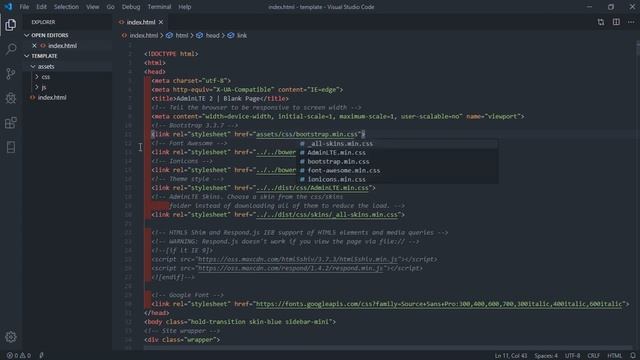Image resolution: width=640 pixels, height=360 pixels.
Task: Choose _all-skins.min.css suggestion
Action: (398, 144)
